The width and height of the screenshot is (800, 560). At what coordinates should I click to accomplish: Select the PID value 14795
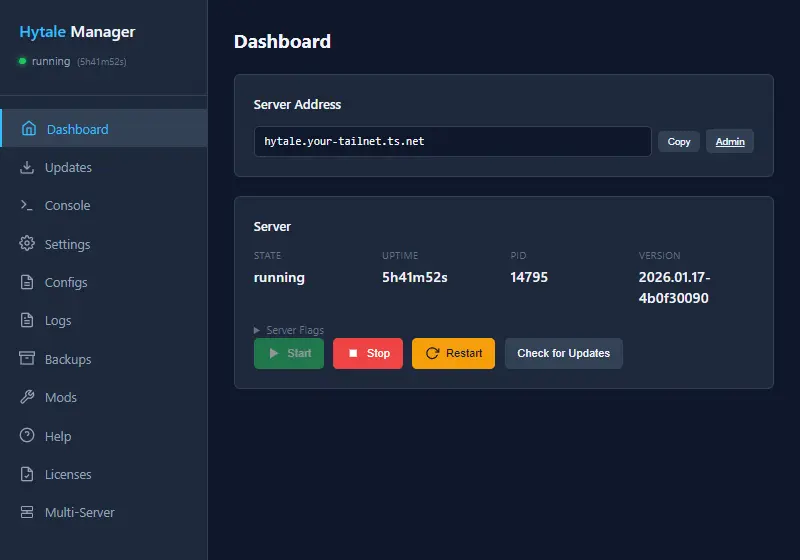(x=529, y=277)
